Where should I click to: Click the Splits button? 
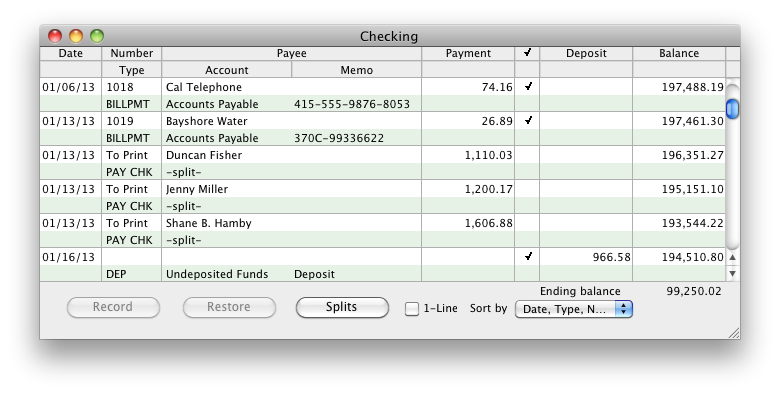[x=342, y=307]
